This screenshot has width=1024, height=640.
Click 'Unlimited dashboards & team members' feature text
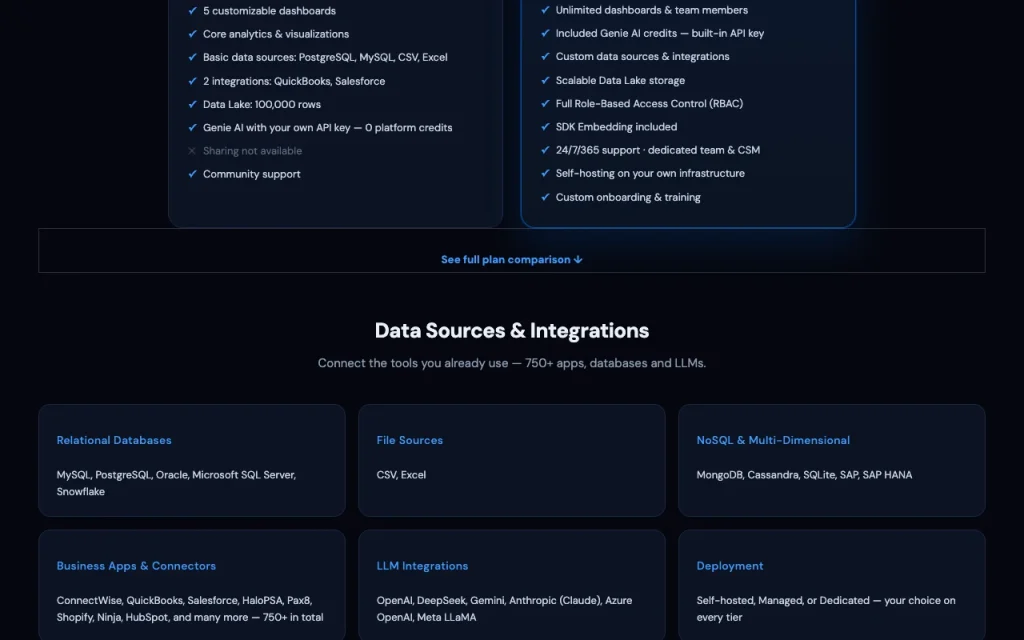tap(651, 10)
